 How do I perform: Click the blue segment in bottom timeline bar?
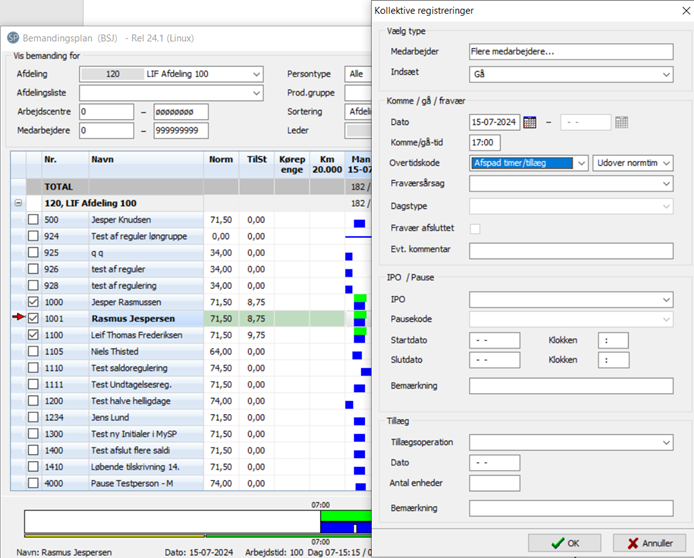pos(342,527)
